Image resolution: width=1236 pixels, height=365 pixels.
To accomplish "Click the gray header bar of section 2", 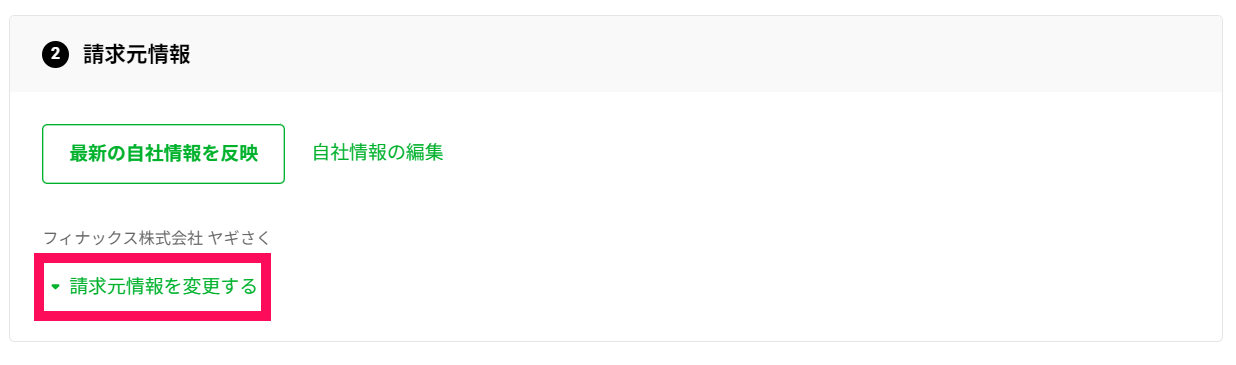I will pos(616,54).
